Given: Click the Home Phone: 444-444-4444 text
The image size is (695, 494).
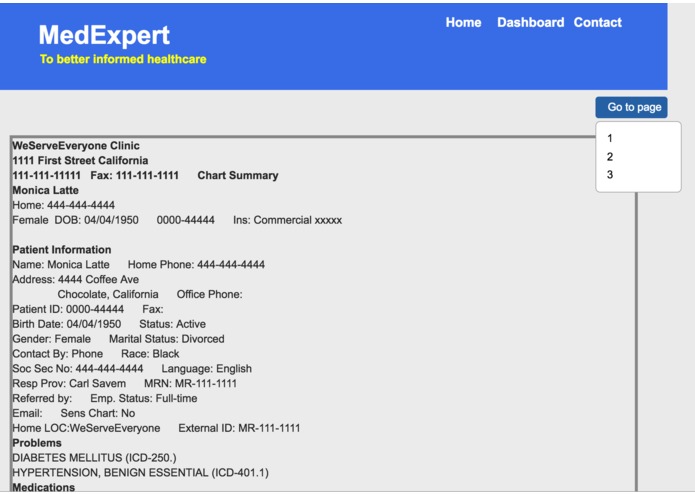Looking at the screenshot, I should (x=196, y=265).
